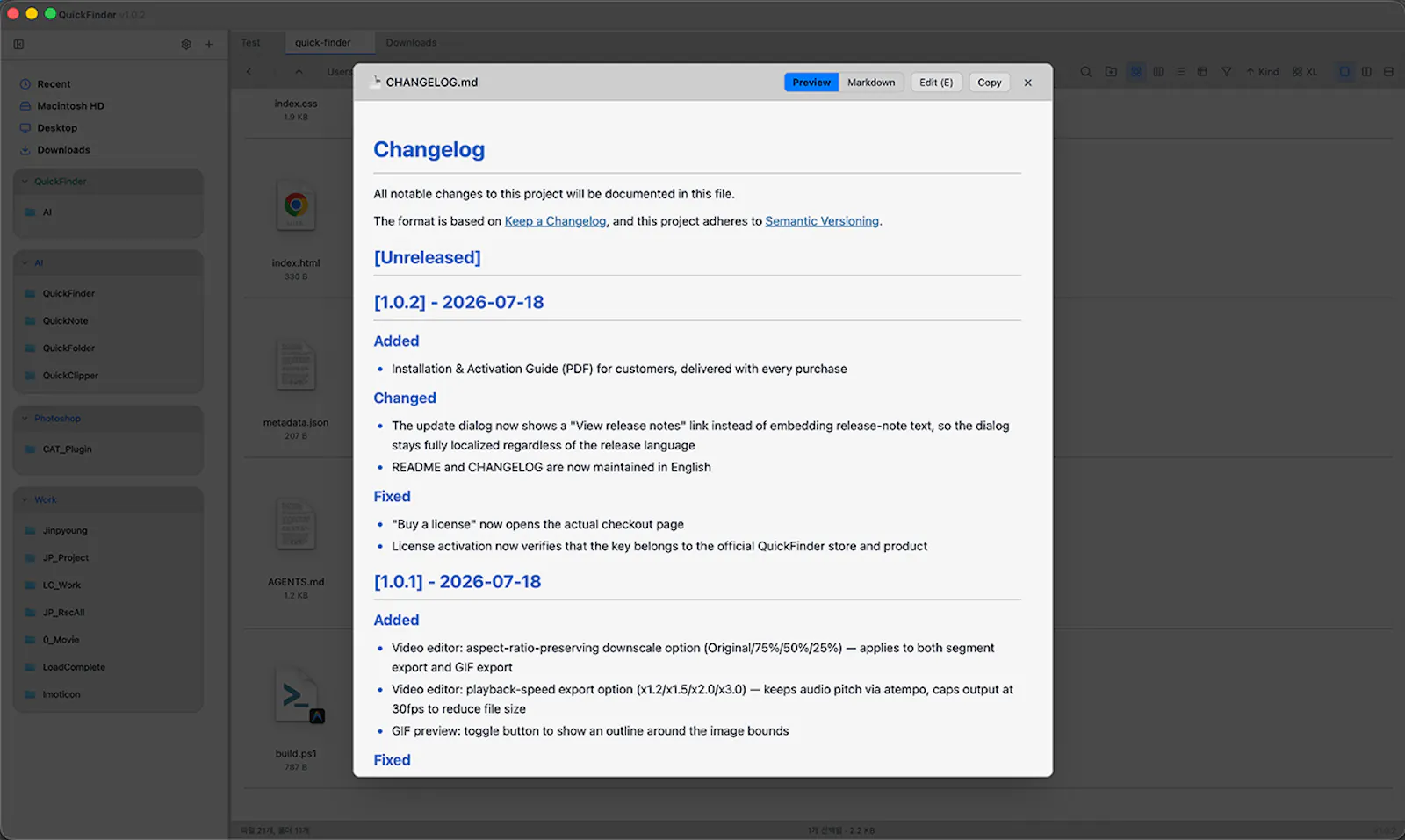Open settings with the gear icon

186,44
